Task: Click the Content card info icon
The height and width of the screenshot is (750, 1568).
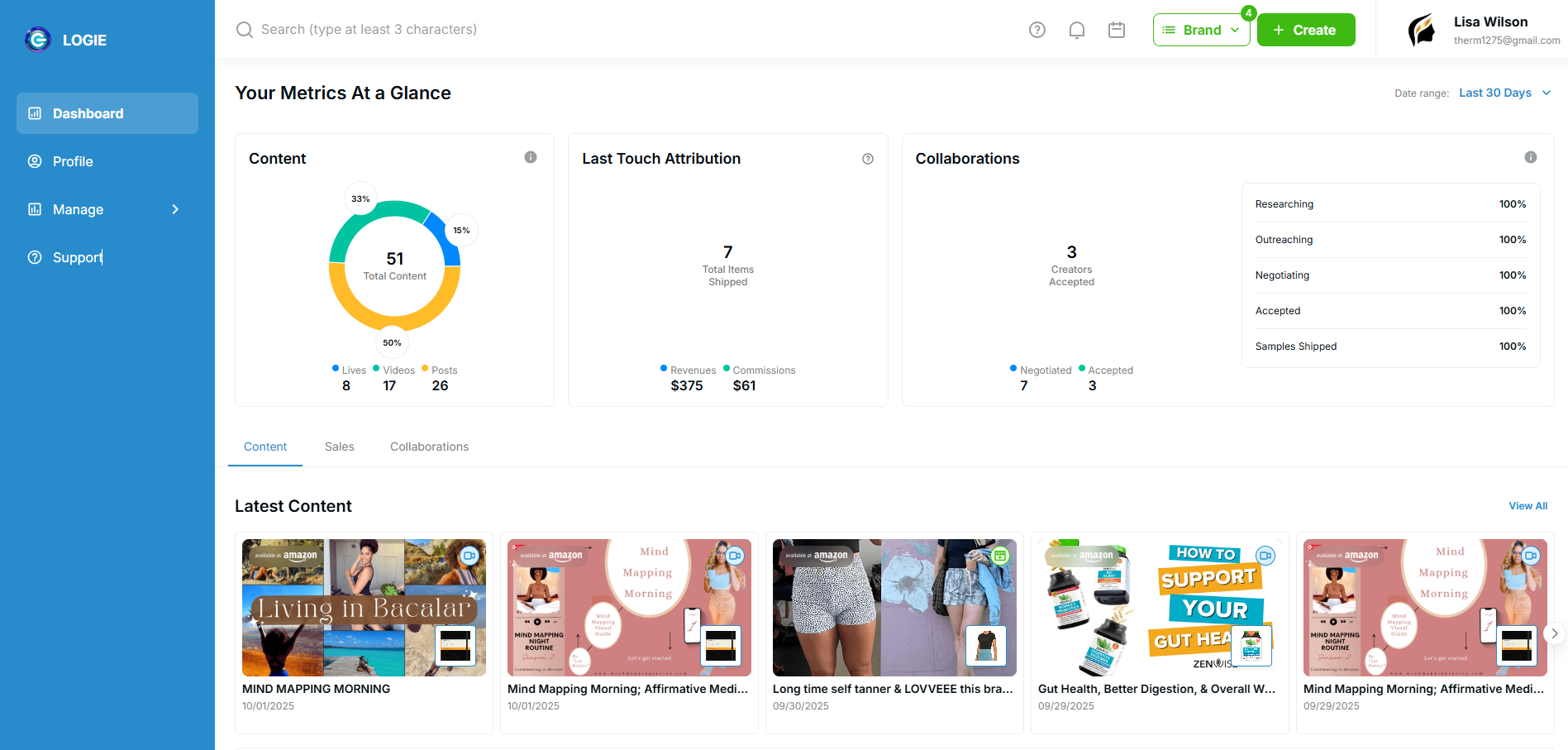Action: click(531, 157)
